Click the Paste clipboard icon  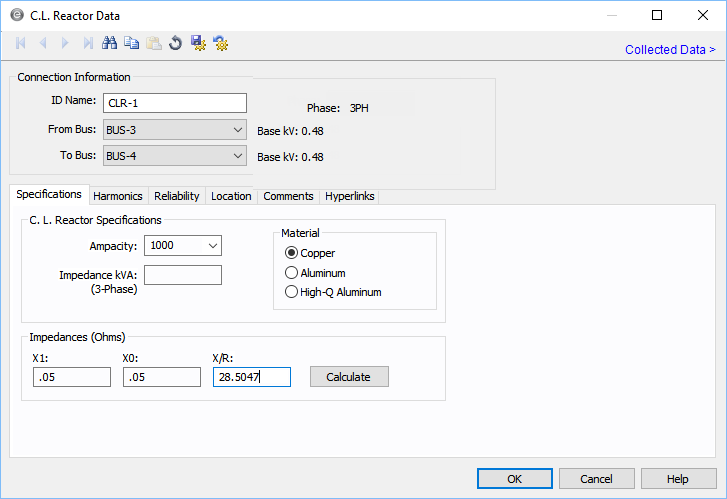pyautogui.click(x=154, y=43)
